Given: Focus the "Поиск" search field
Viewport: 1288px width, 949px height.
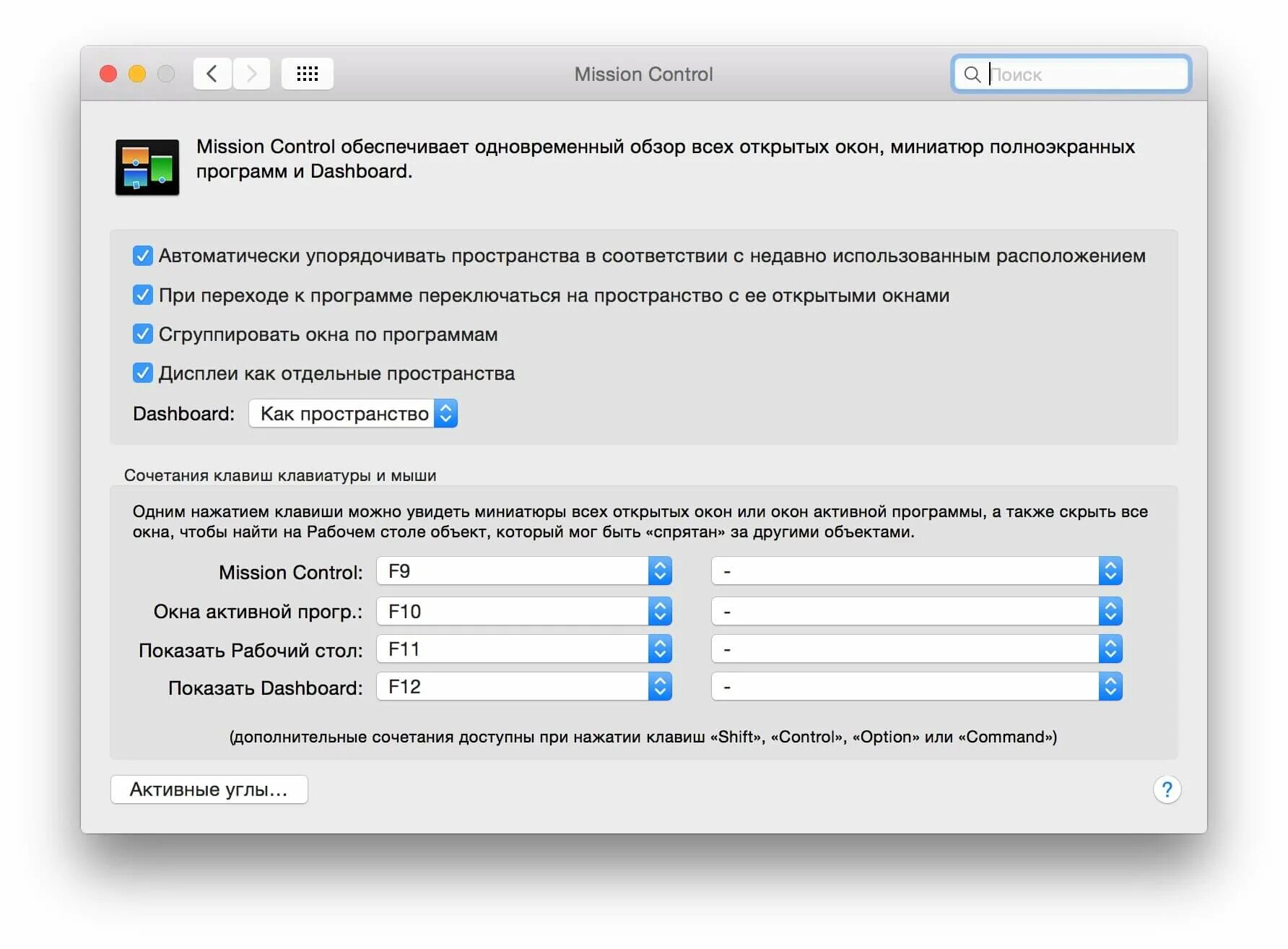Looking at the screenshot, I should pos(1071,74).
